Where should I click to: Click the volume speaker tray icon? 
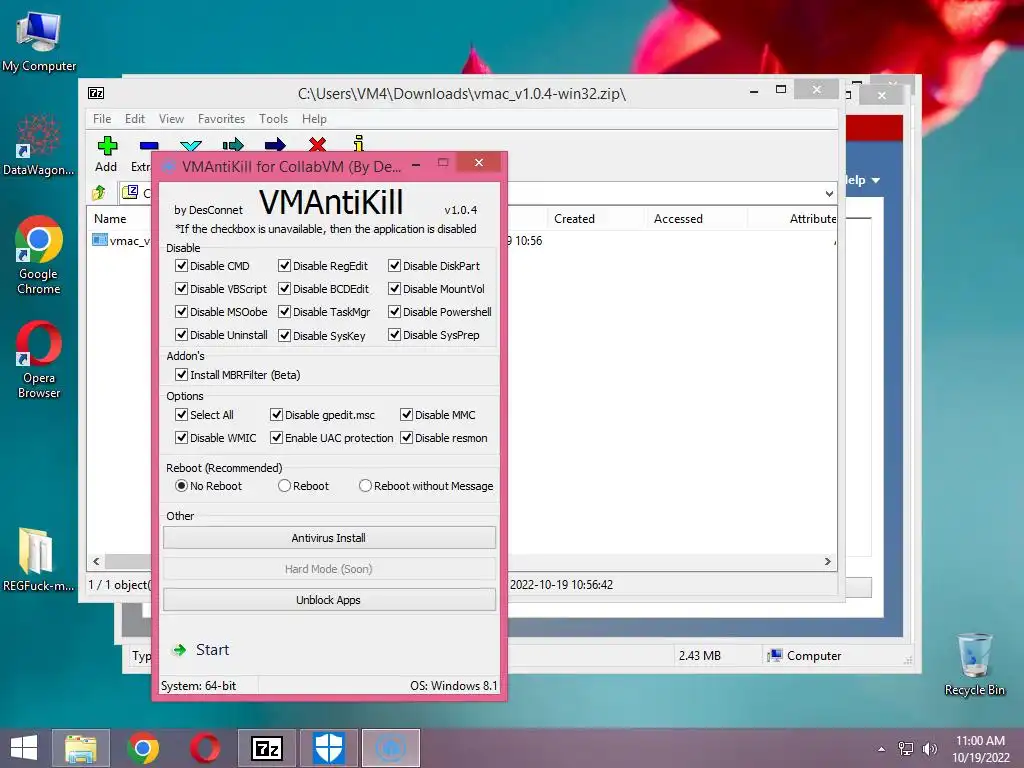pos(929,749)
